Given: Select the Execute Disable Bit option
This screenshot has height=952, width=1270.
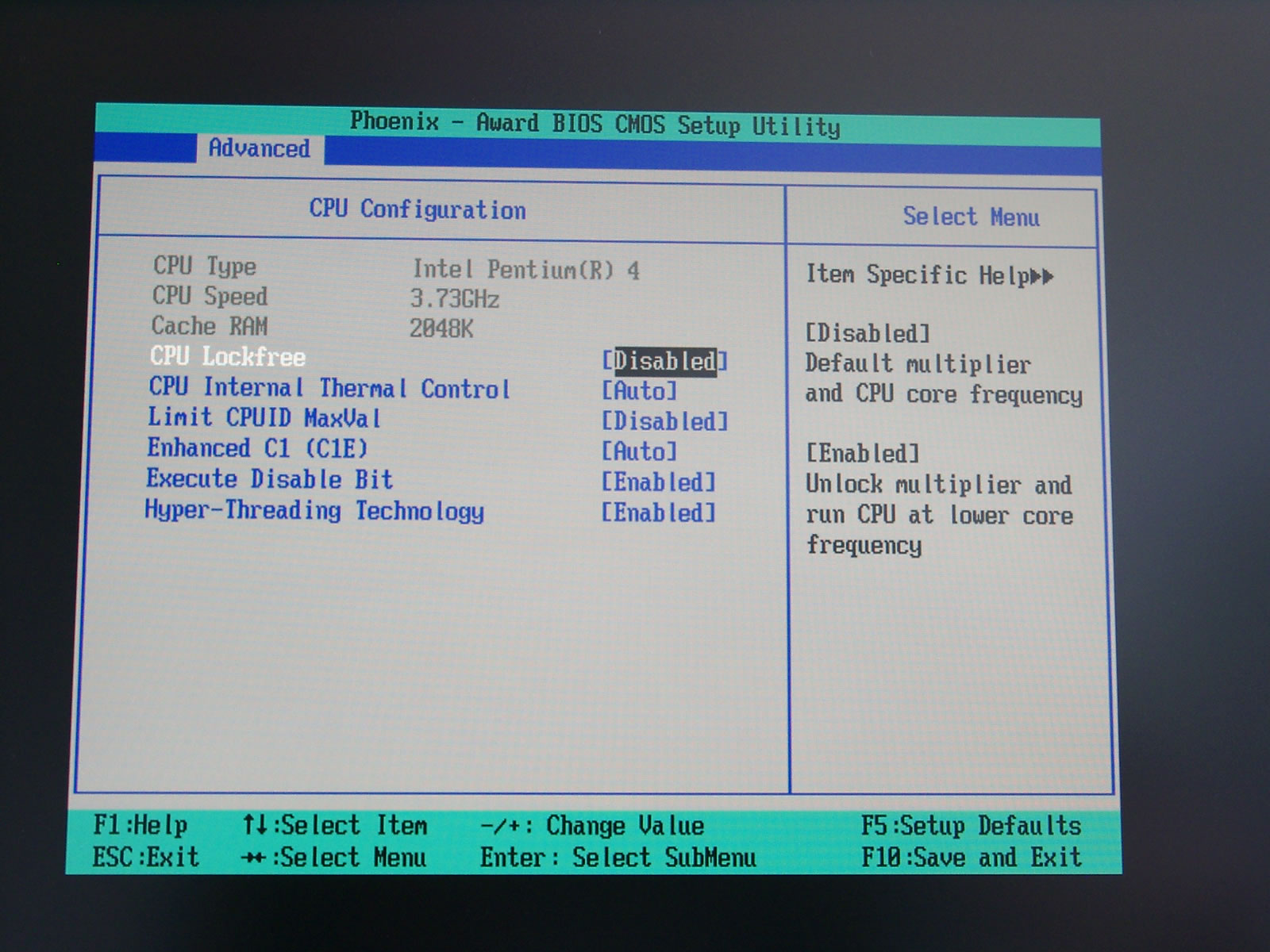Looking at the screenshot, I should point(269,479).
